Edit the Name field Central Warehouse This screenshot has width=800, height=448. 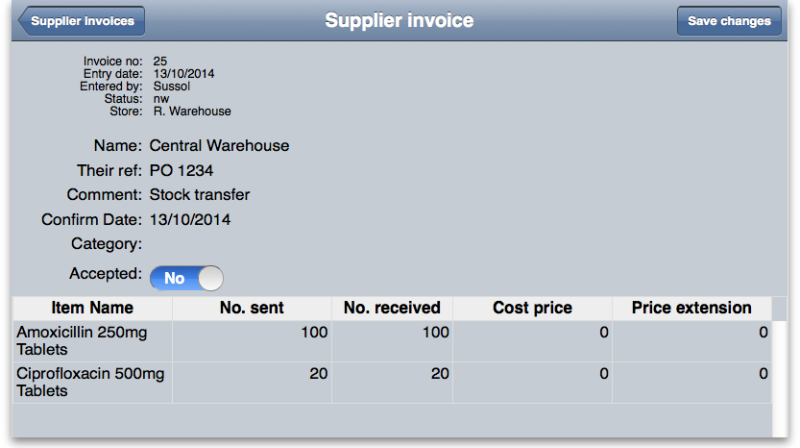pos(219,146)
